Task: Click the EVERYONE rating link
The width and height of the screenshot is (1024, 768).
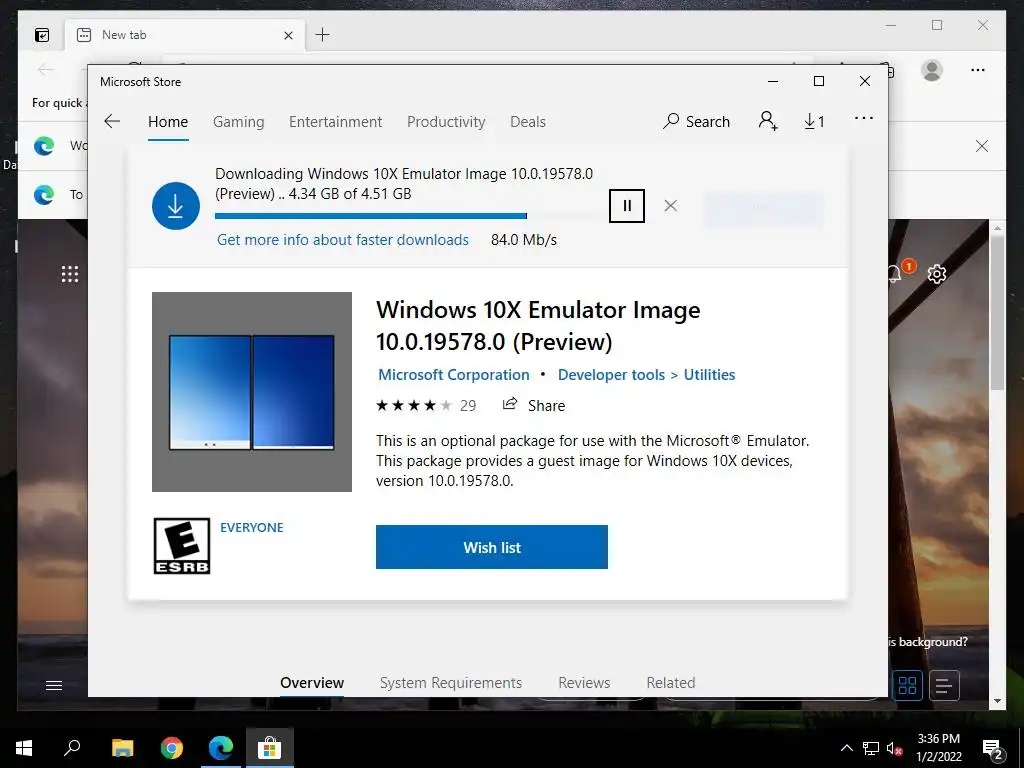Action: tap(251, 528)
